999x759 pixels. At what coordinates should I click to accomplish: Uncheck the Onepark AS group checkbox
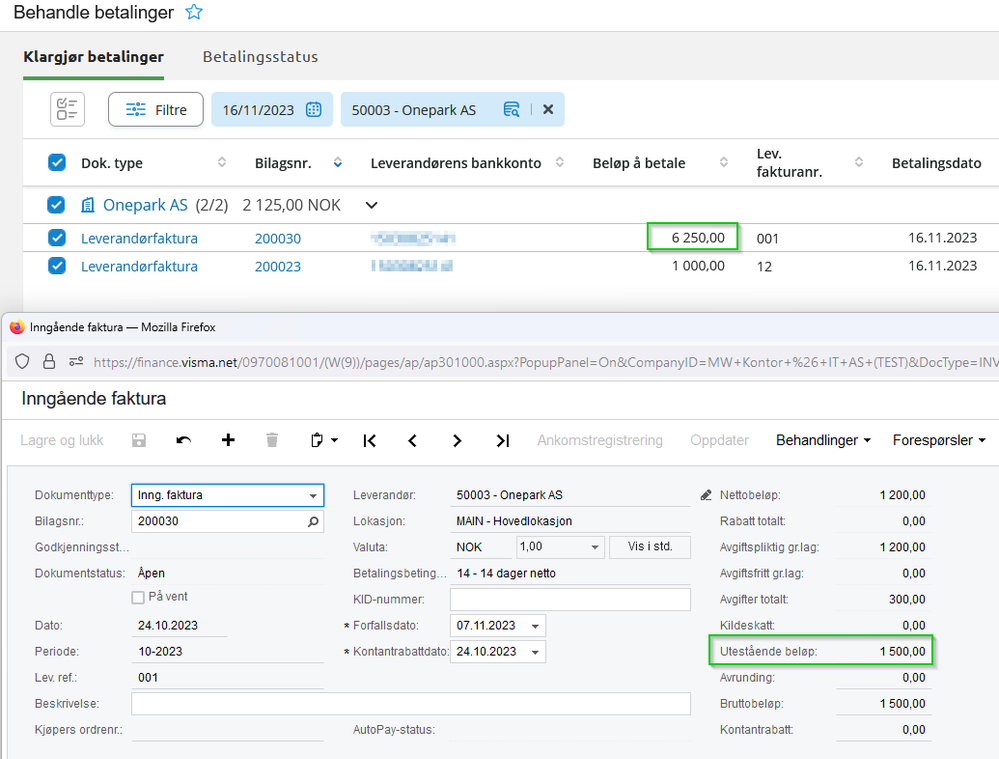56,205
